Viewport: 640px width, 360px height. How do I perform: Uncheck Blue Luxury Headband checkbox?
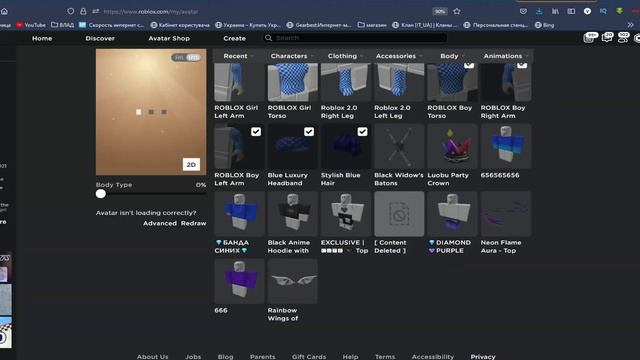pos(309,131)
